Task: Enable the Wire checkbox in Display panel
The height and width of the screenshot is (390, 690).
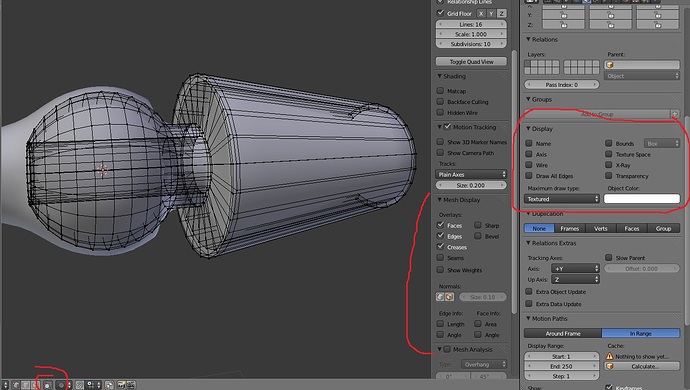Action: 529,165
